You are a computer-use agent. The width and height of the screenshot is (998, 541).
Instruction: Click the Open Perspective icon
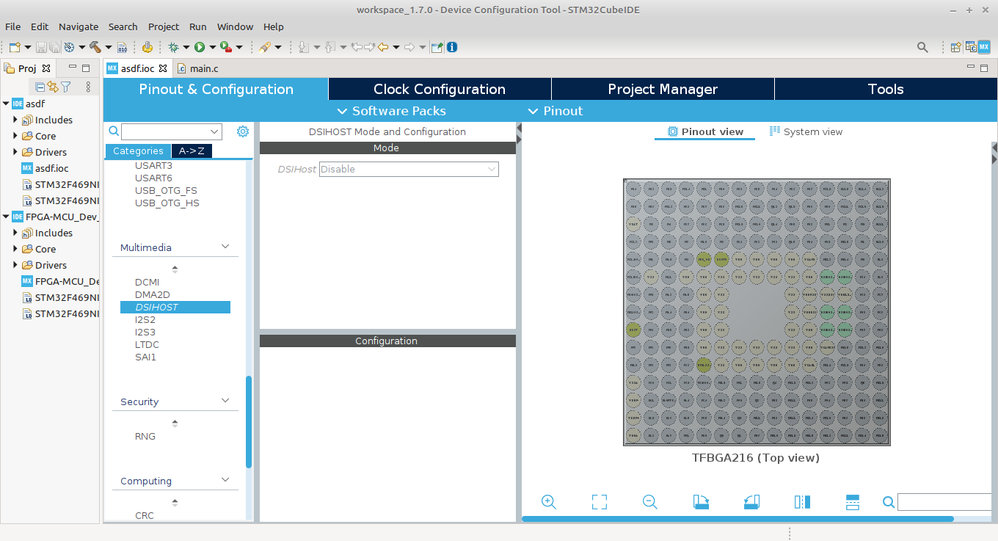955,47
